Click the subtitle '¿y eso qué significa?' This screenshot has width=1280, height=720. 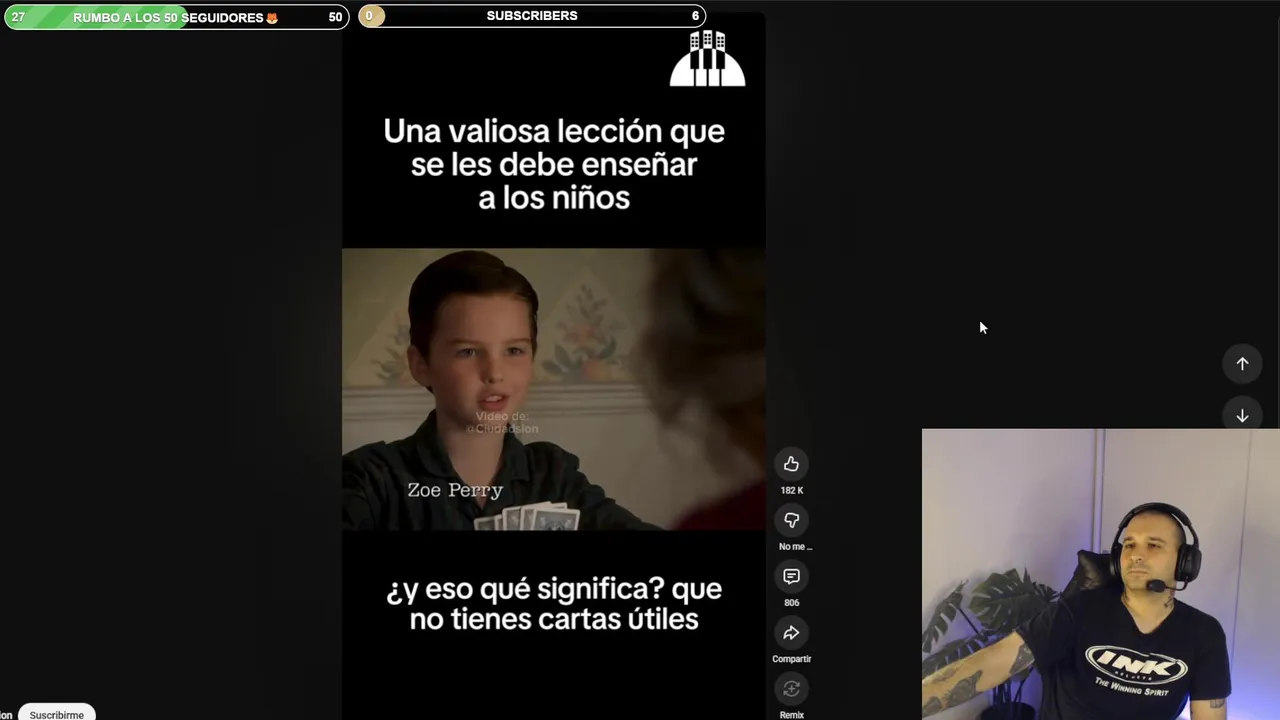coord(525,589)
